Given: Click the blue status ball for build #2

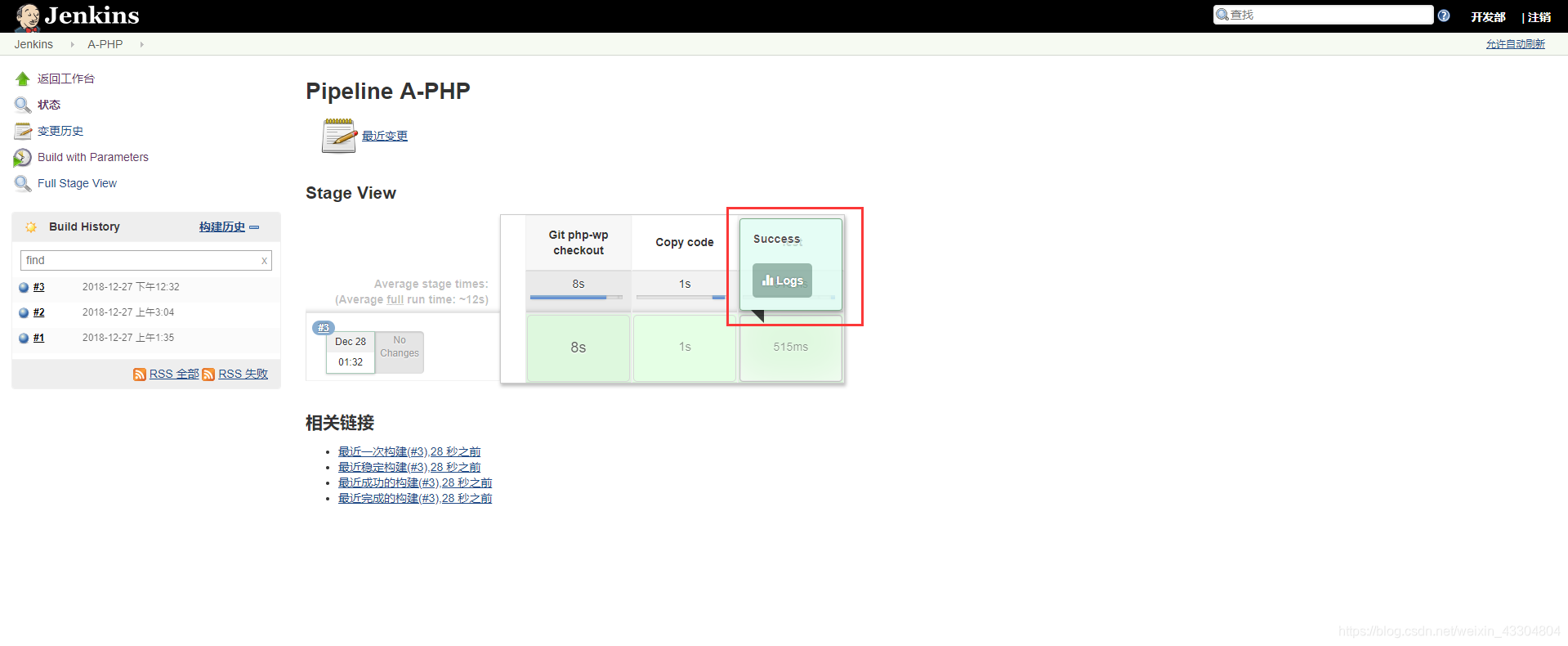Looking at the screenshot, I should pos(24,312).
